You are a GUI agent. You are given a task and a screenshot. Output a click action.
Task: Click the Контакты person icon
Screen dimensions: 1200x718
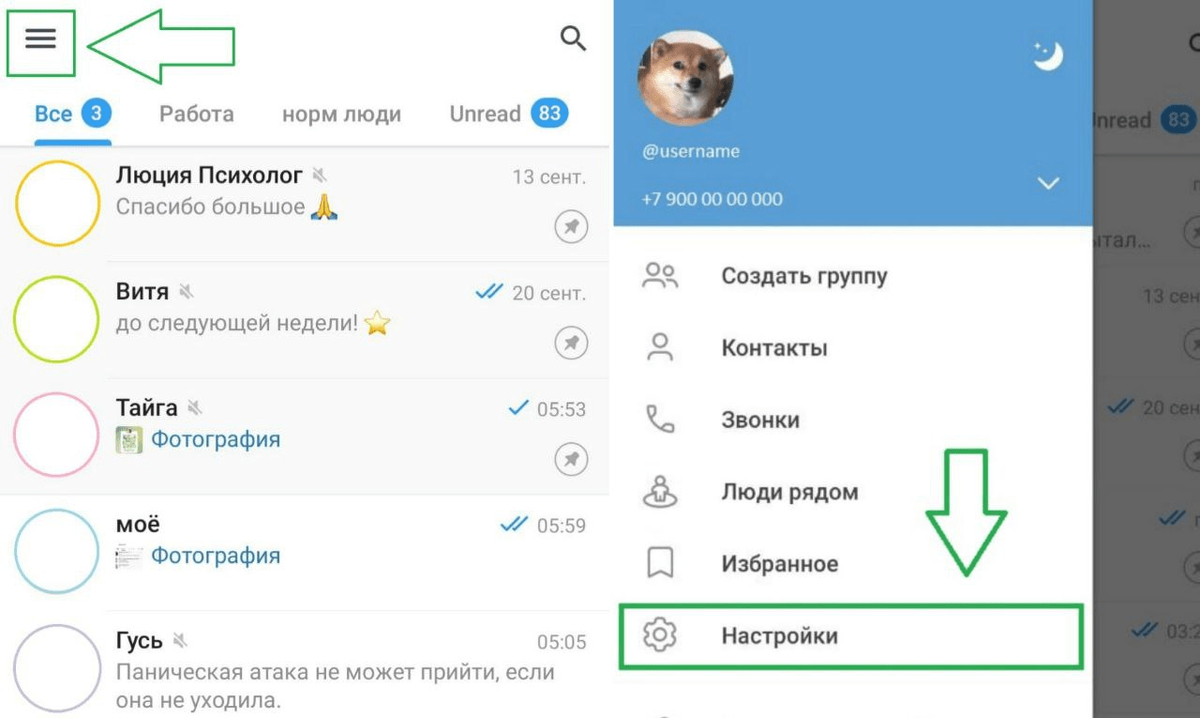tap(660, 348)
